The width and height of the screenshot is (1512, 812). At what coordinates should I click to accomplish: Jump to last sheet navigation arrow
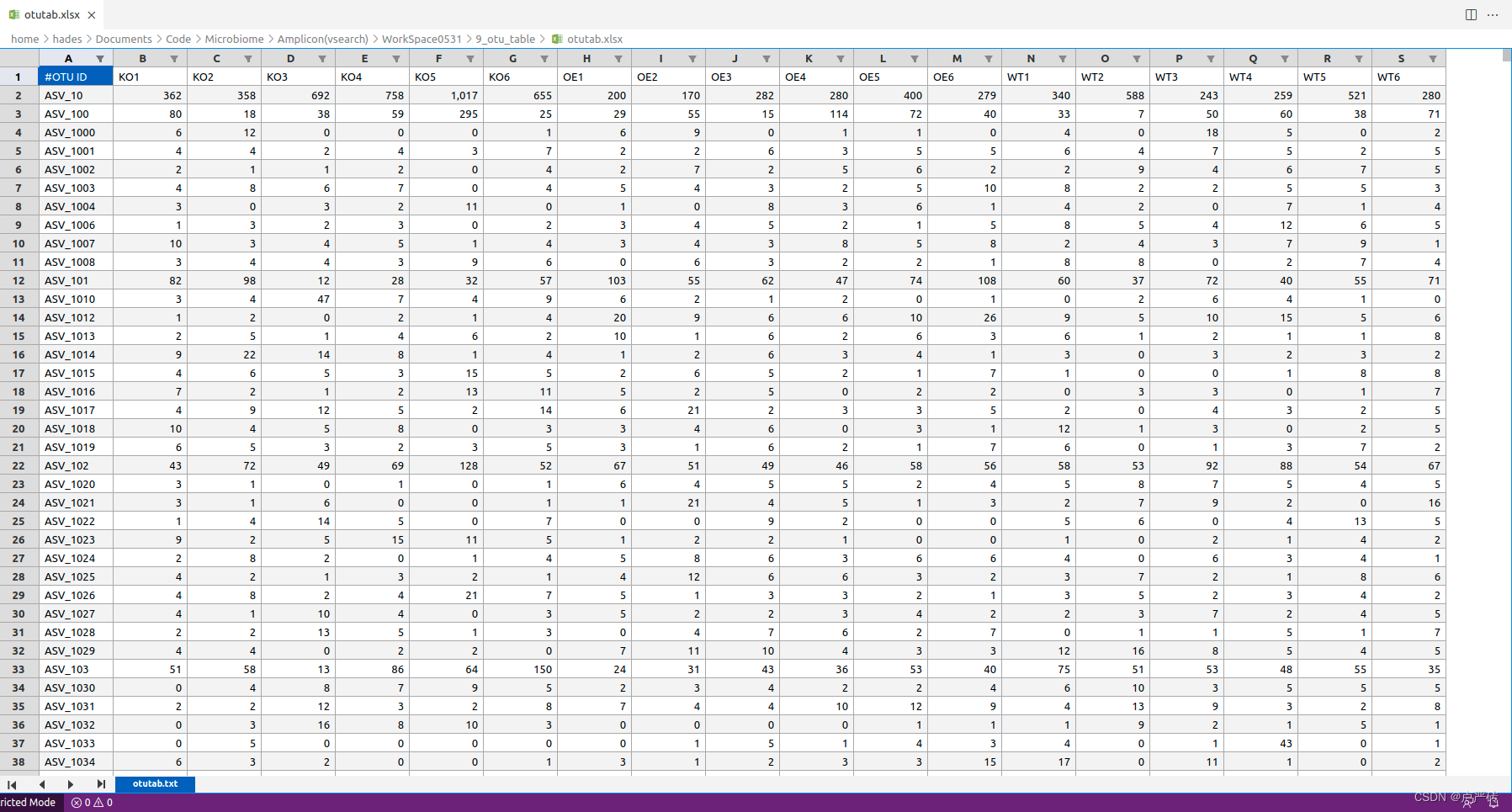click(x=101, y=784)
